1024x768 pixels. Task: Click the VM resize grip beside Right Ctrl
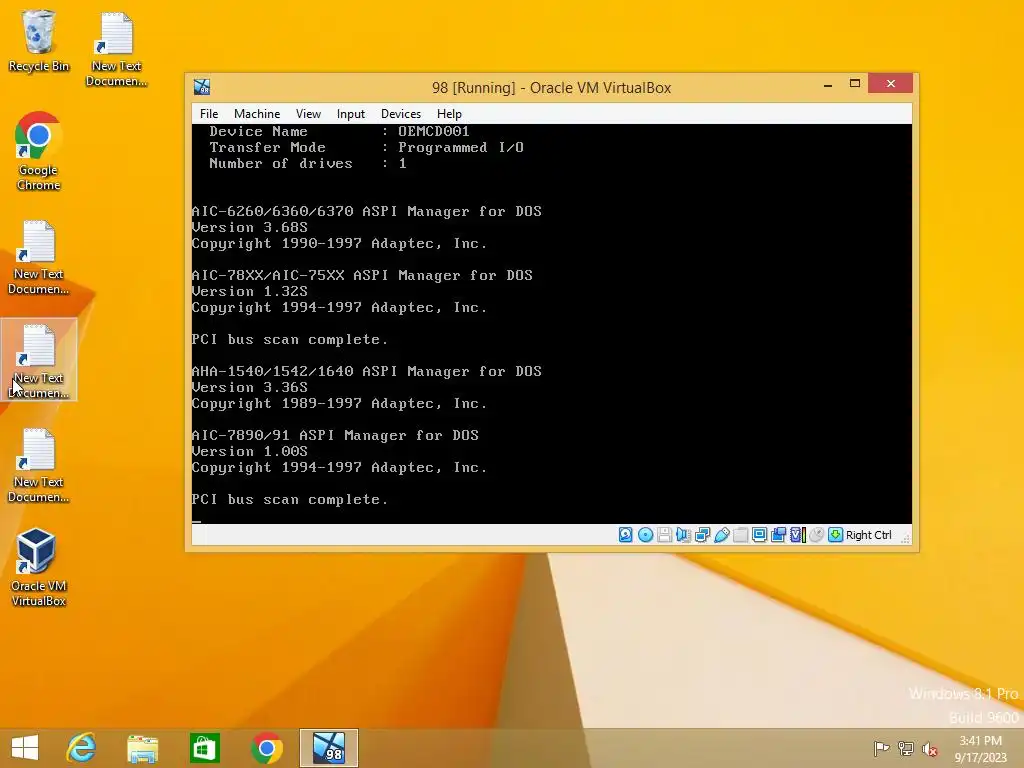pyautogui.click(x=905, y=538)
